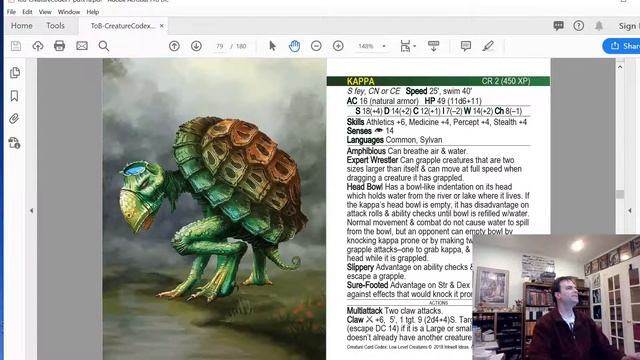Viewport: 640px width, 360px height.
Task: Print the document with printer icon
Action: click(60, 46)
